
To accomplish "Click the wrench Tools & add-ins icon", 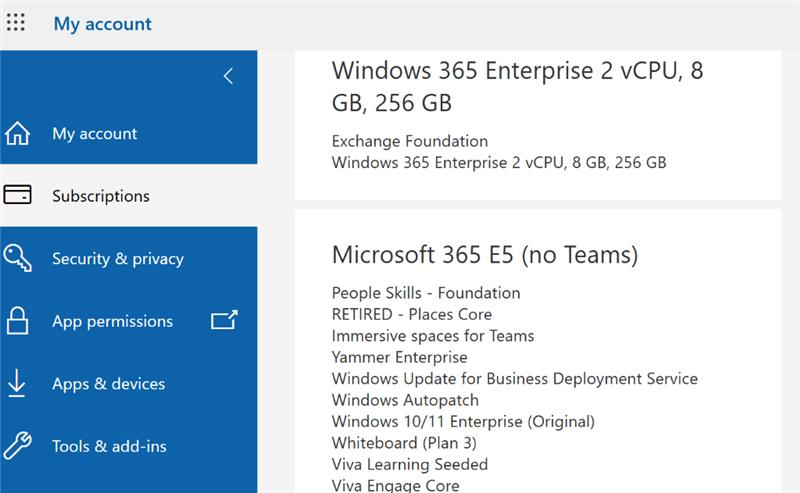I will click(18, 446).
